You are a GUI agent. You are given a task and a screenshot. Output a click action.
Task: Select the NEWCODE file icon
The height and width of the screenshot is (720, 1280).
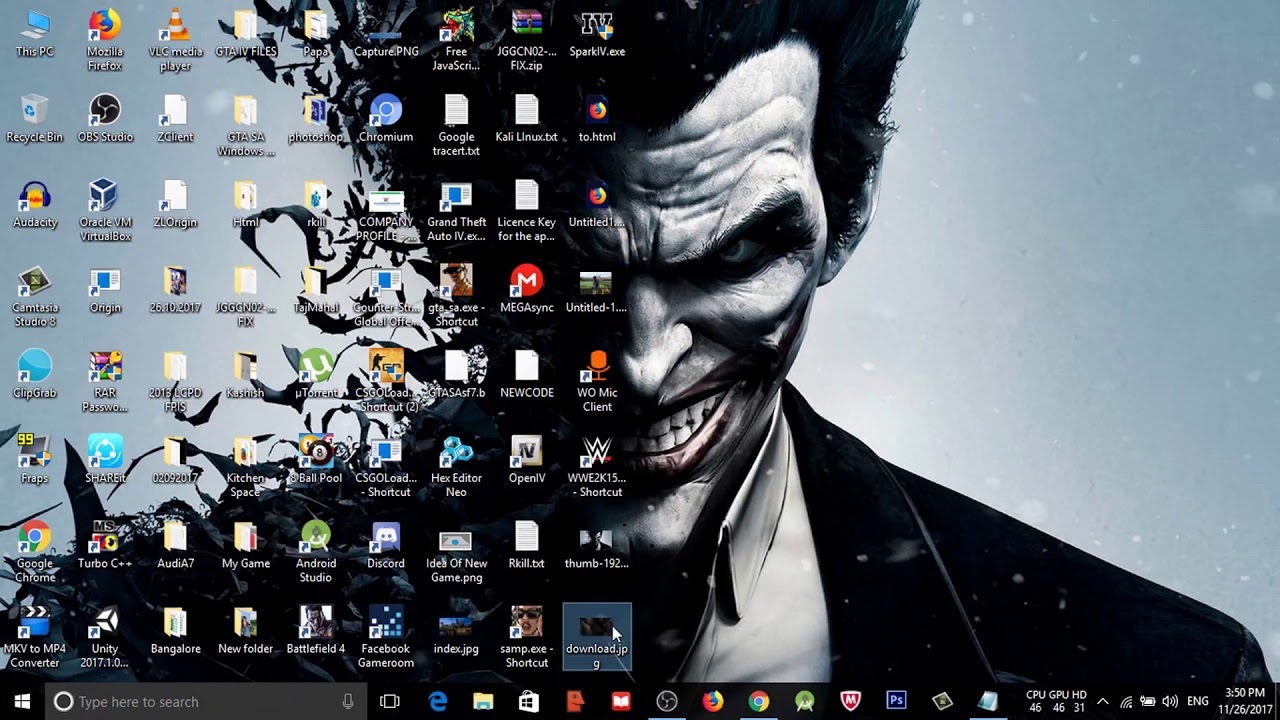coord(527,375)
